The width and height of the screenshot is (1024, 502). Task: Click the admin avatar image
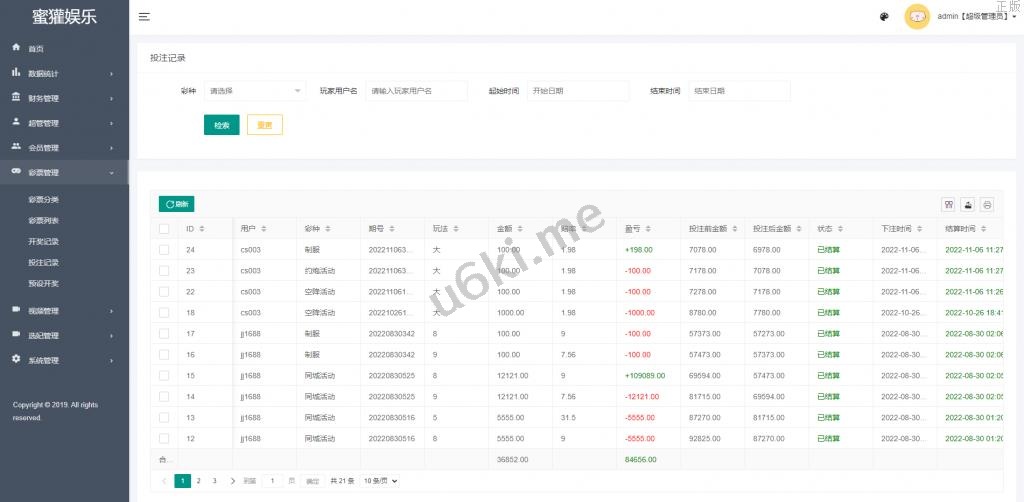coord(917,17)
